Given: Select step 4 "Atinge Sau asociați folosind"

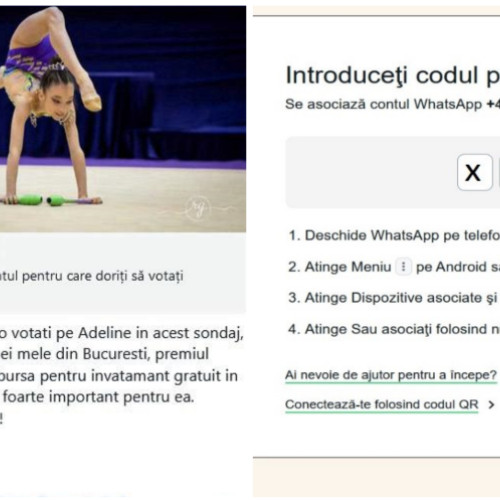Looking at the screenshot, I should (x=394, y=329).
